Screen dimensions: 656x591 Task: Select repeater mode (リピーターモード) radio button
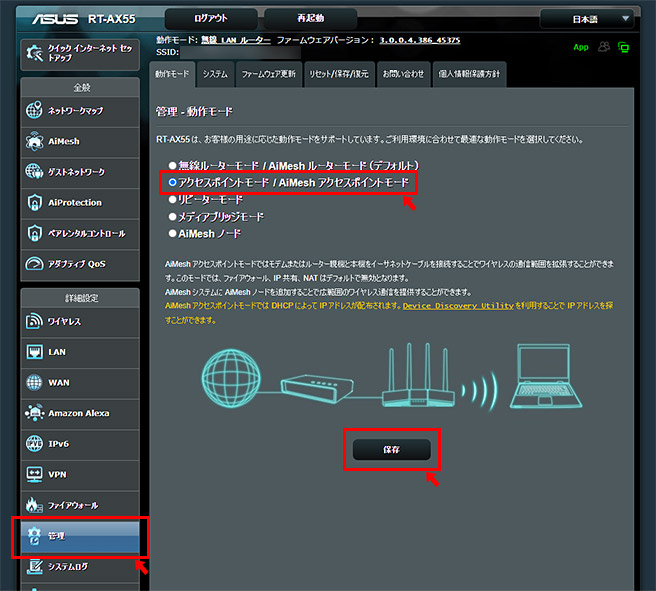coord(172,200)
